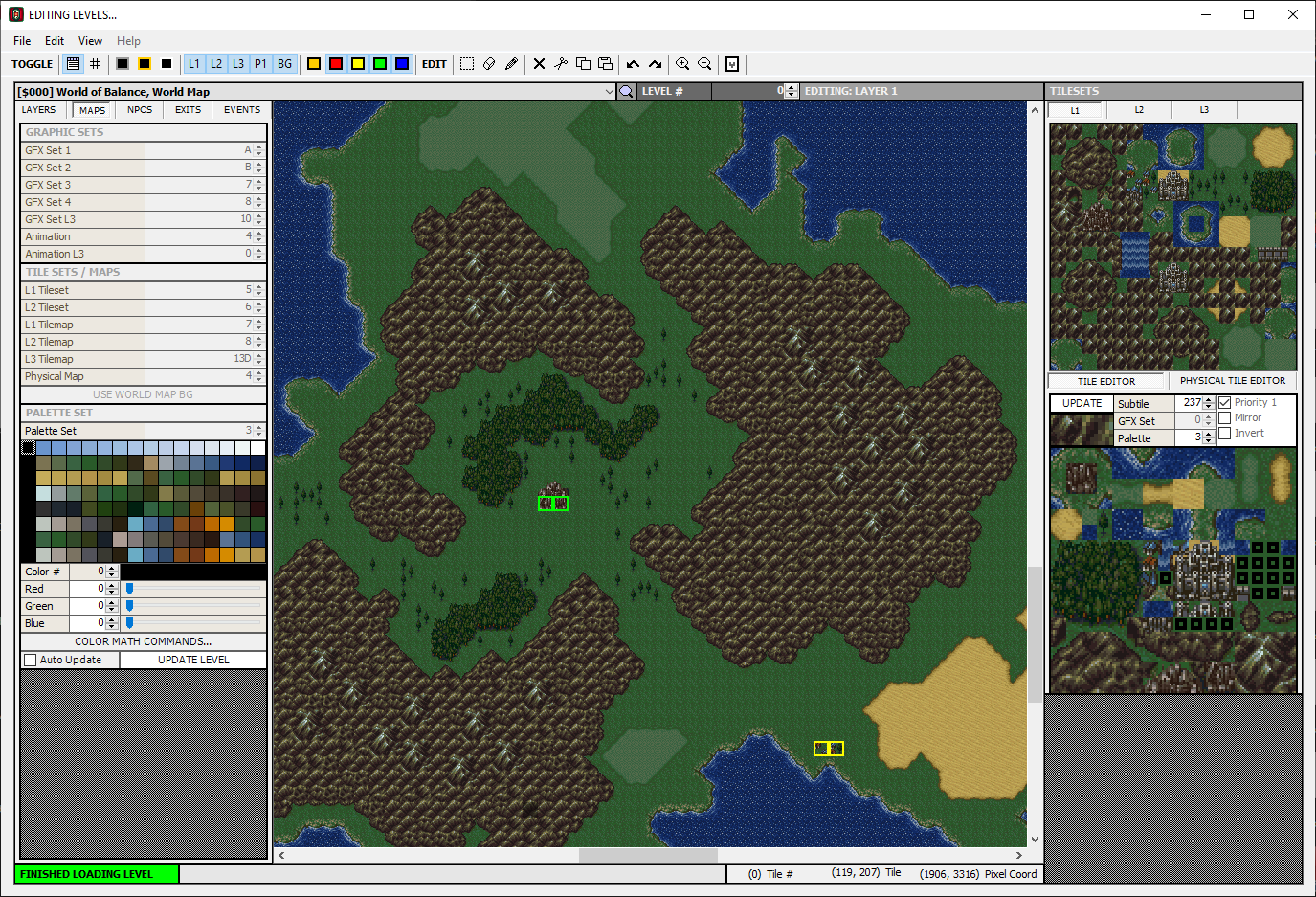1316x897 pixels.
Task: Toggle BG background display
Action: [284, 64]
